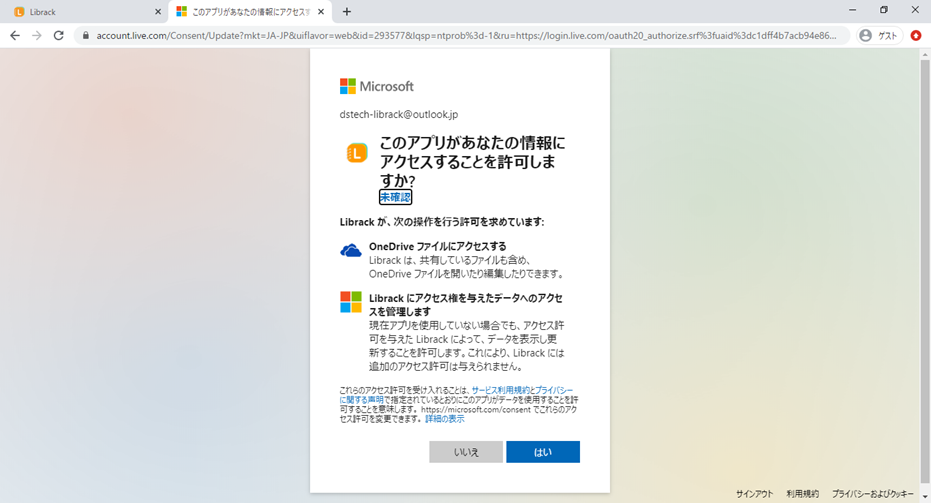Click the OneDrive ファイルにアクセスする heading
931x503 pixels.
click(438, 246)
